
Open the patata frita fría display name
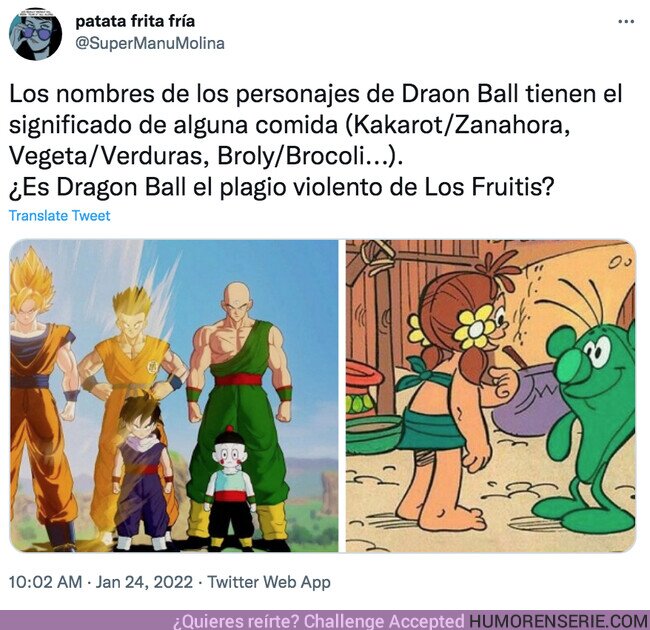(x=135, y=21)
